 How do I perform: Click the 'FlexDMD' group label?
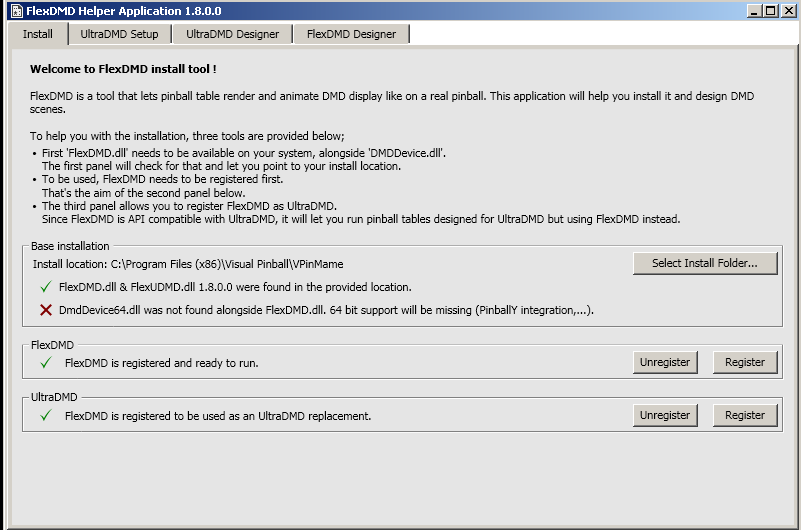52,345
